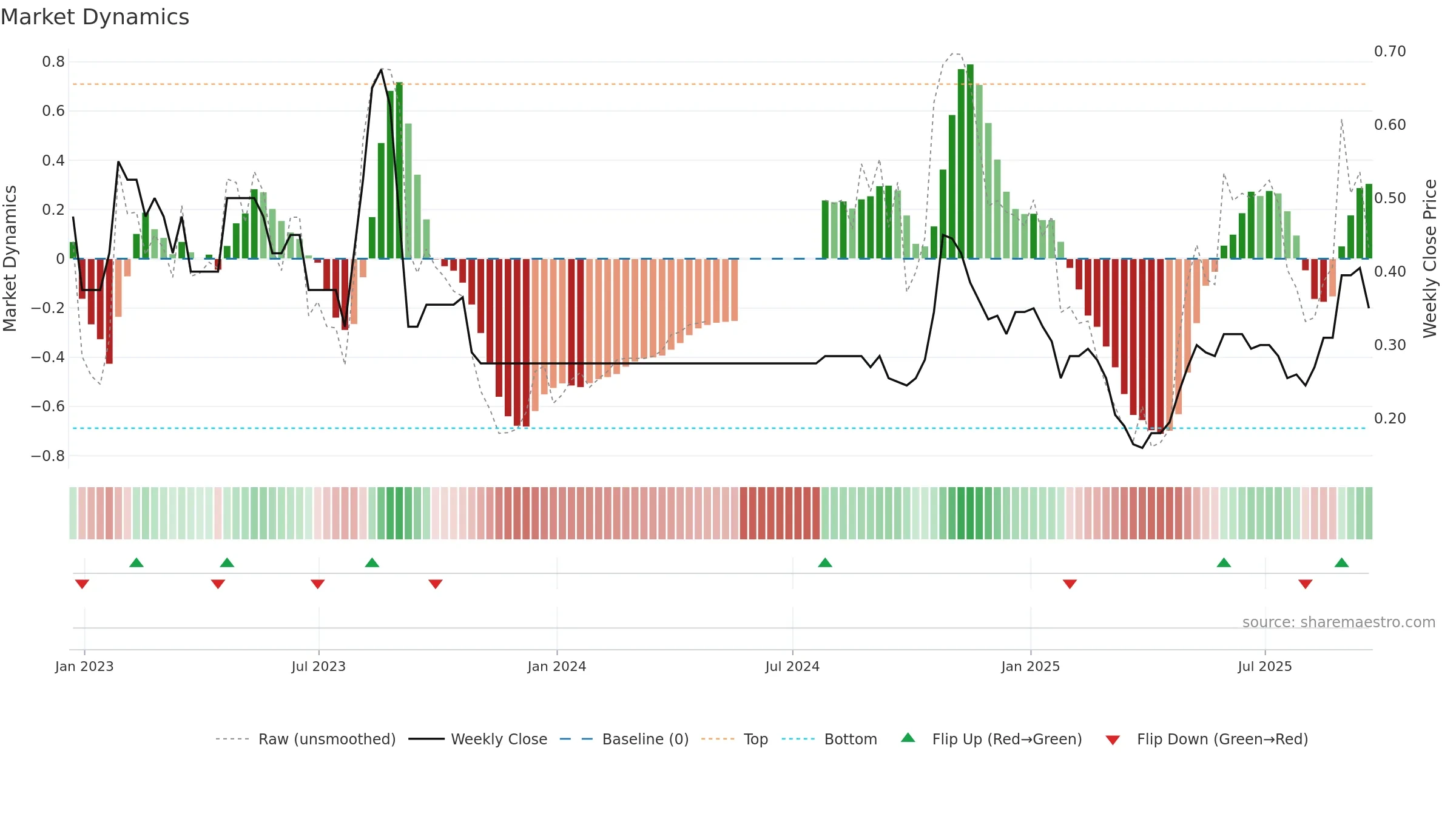Click the Market Dynamics chart title
The height and width of the screenshot is (819, 1456).
95,17
